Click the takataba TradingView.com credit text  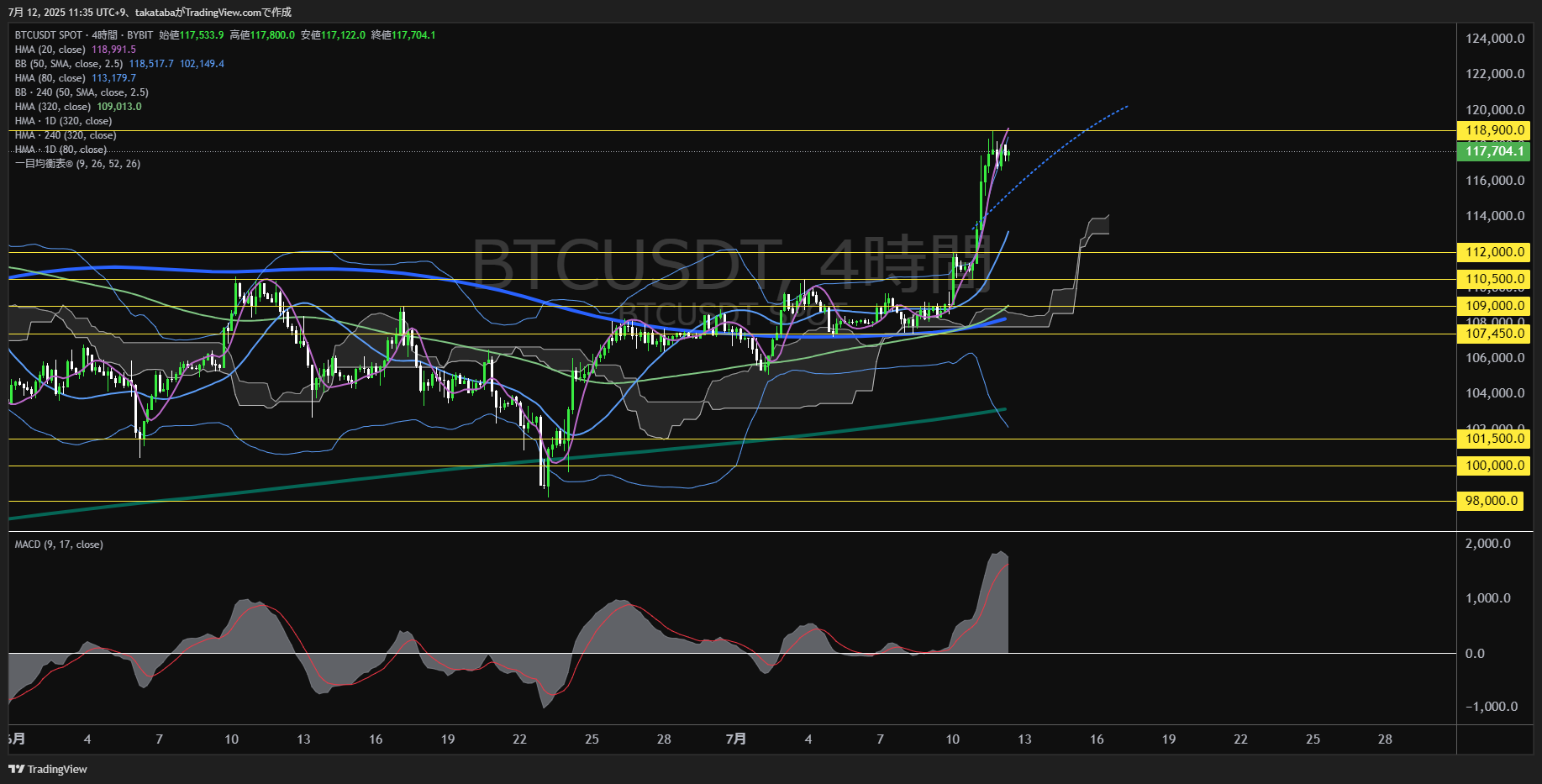pyautogui.click(x=213, y=12)
